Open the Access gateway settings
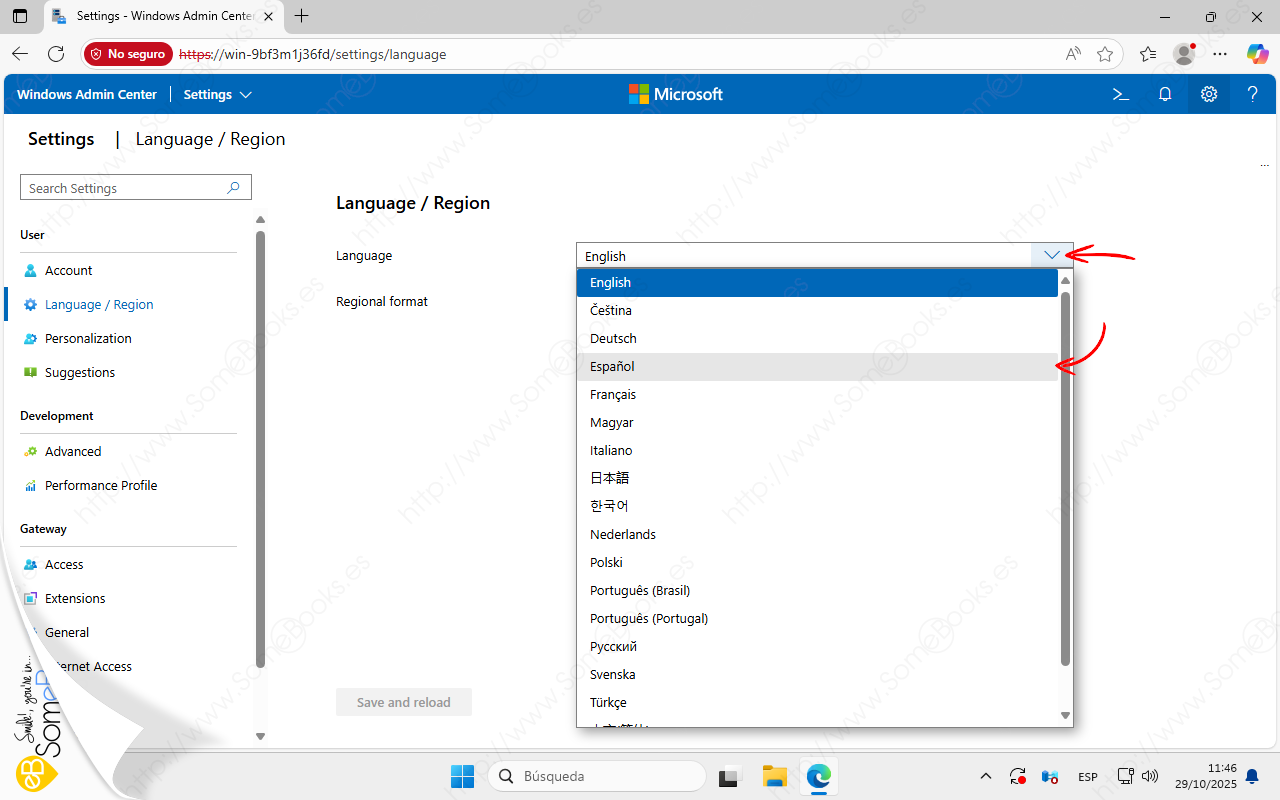Image resolution: width=1280 pixels, height=800 pixels. coord(64,564)
